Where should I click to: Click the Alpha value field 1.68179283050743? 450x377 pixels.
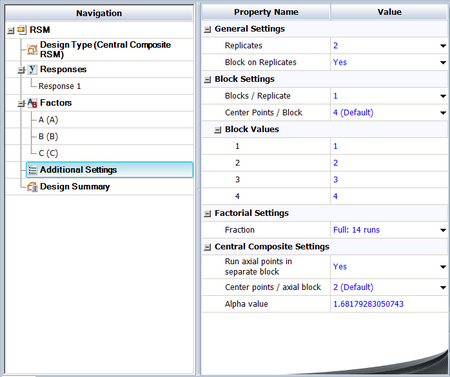pos(389,304)
